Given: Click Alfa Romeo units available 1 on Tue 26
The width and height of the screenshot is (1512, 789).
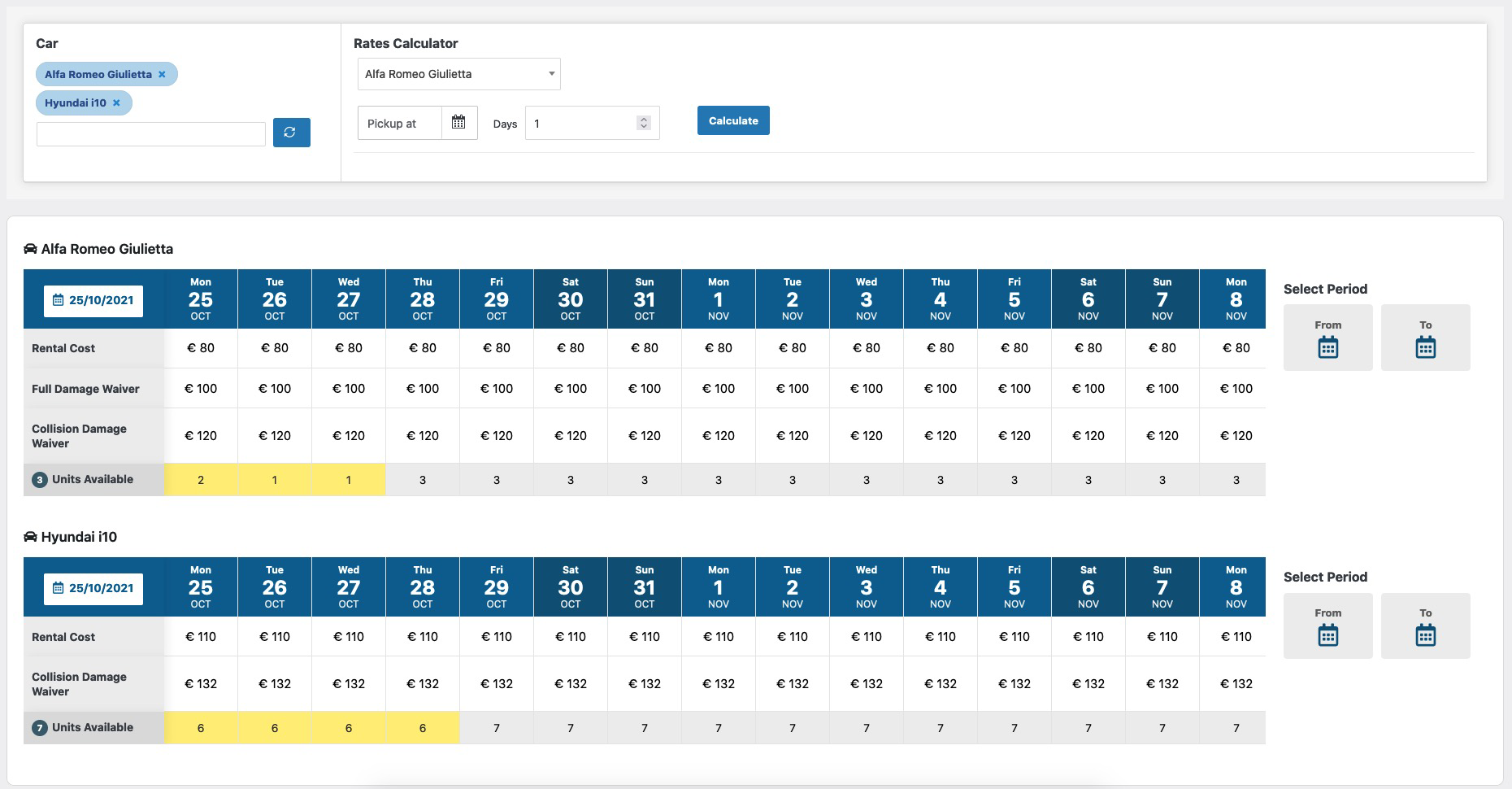Looking at the screenshot, I should coord(275,480).
